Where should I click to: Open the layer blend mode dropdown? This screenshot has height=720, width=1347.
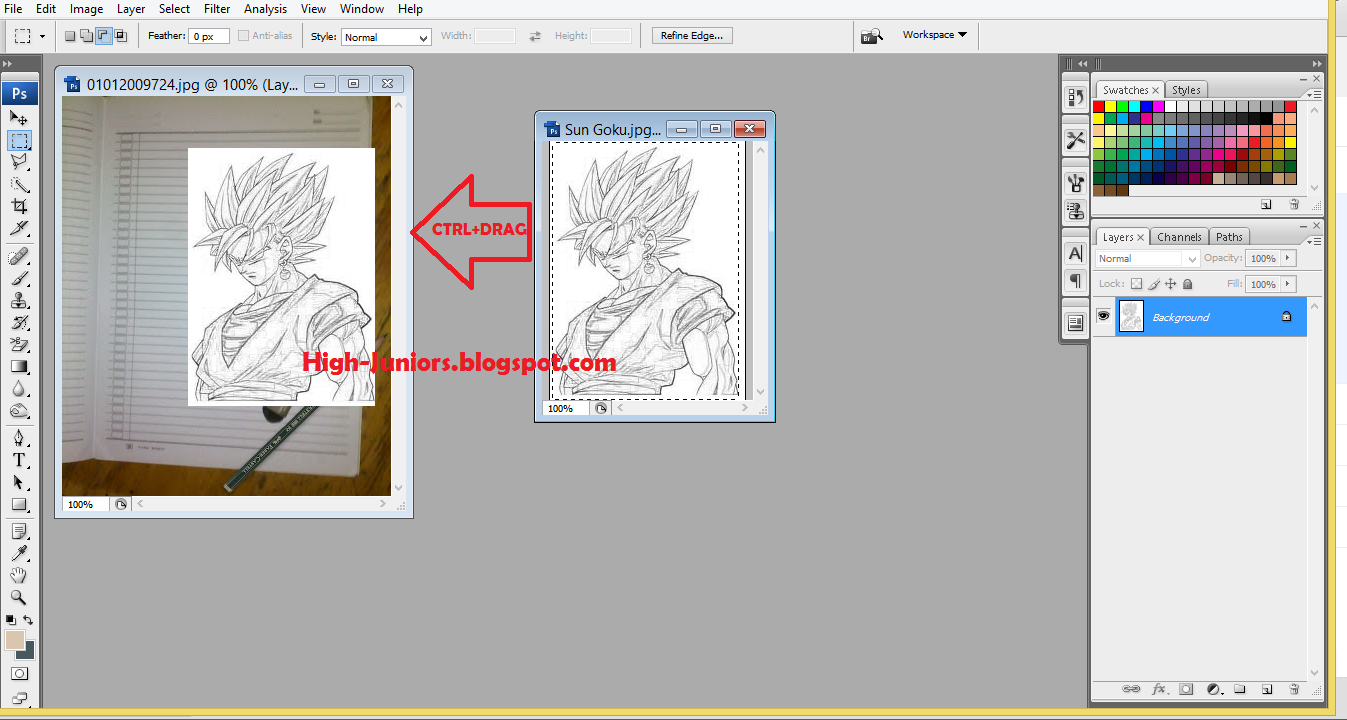tap(1147, 258)
